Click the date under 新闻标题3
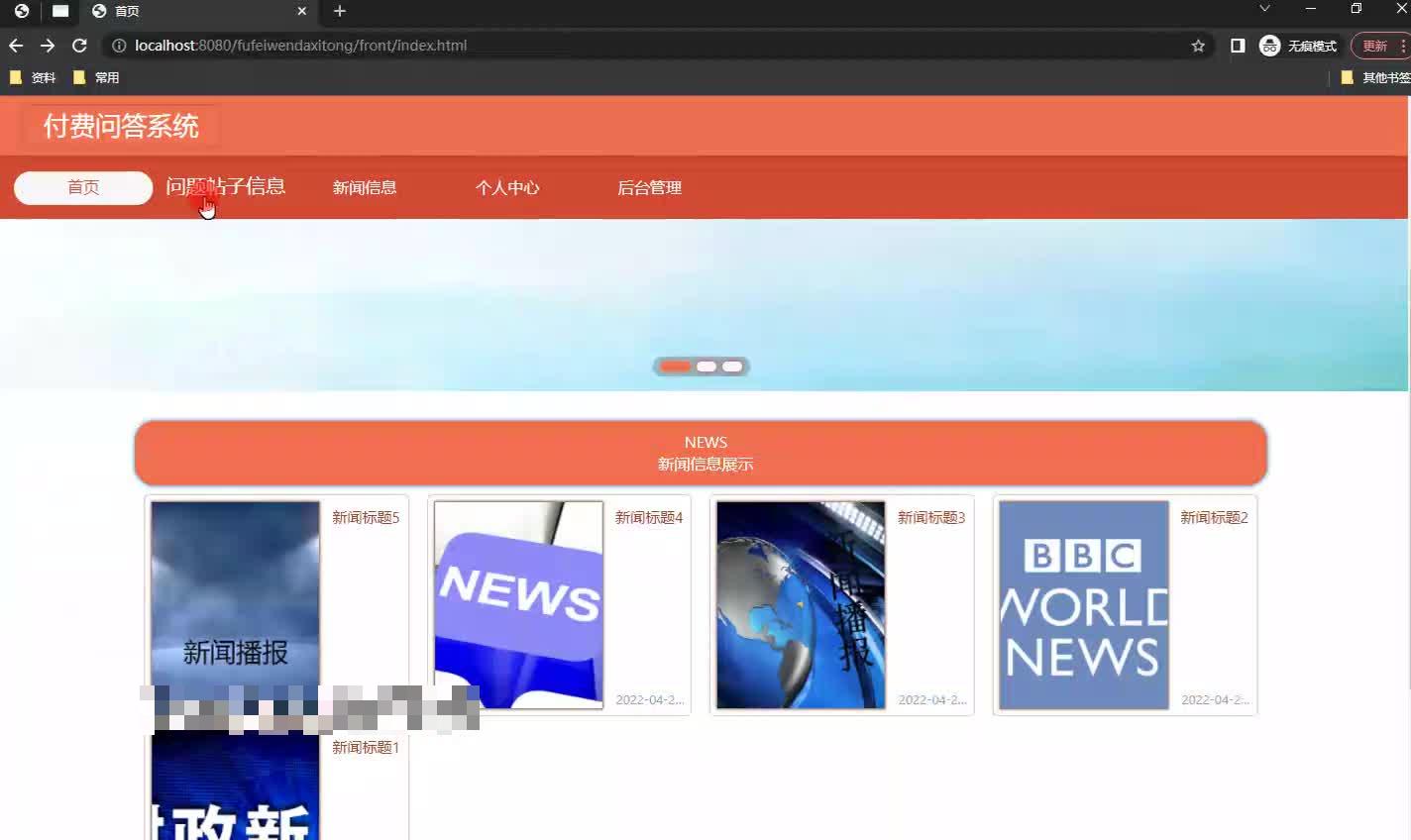Screen dimensions: 1411x840 click(x=932, y=699)
